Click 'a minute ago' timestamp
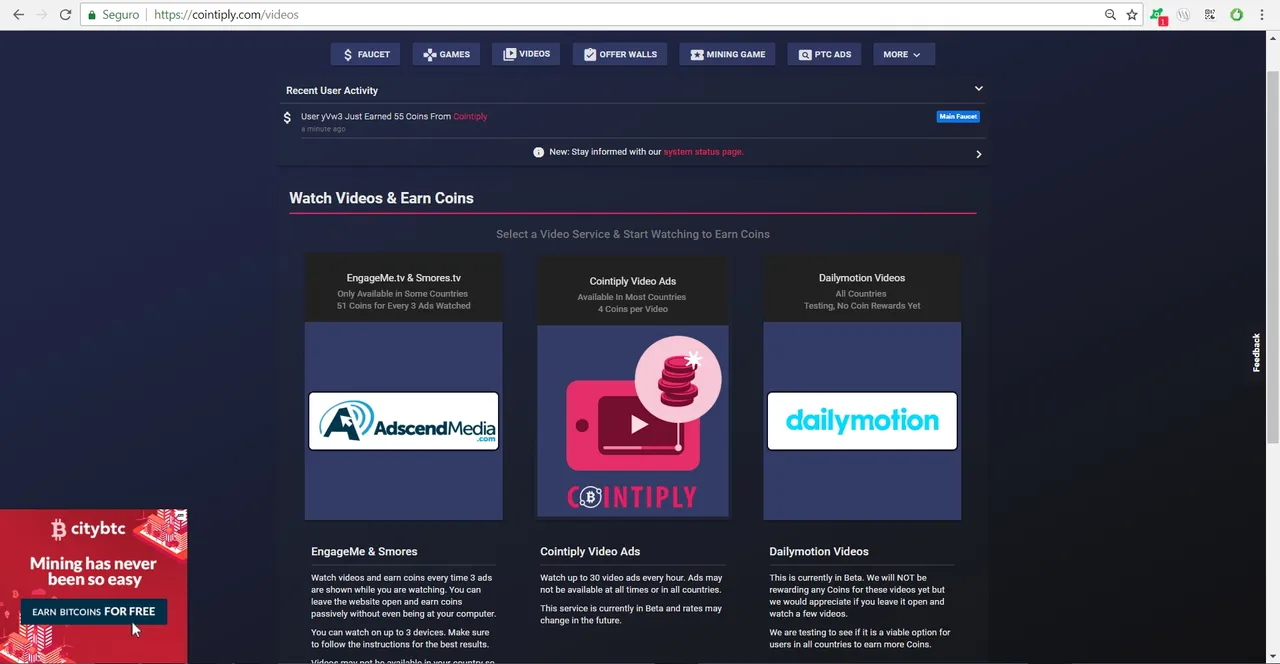 click(x=323, y=129)
